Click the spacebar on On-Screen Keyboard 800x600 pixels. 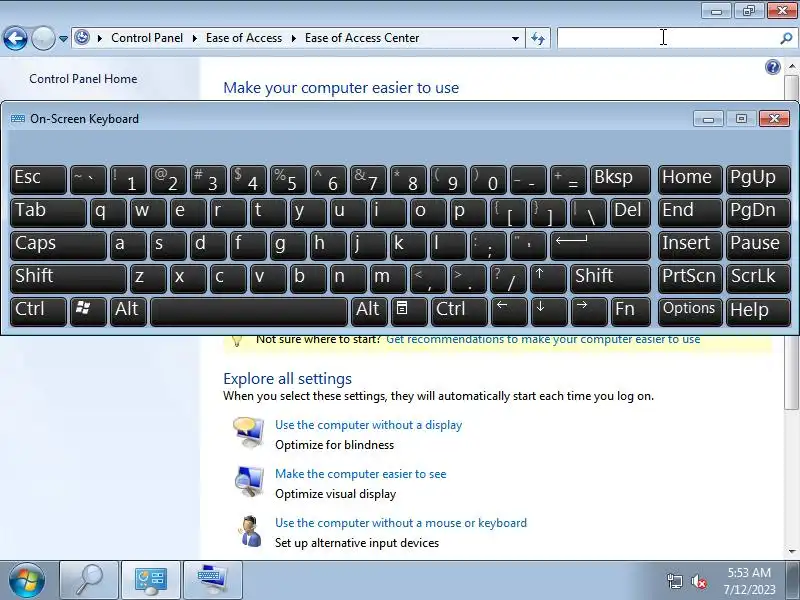click(249, 311)
